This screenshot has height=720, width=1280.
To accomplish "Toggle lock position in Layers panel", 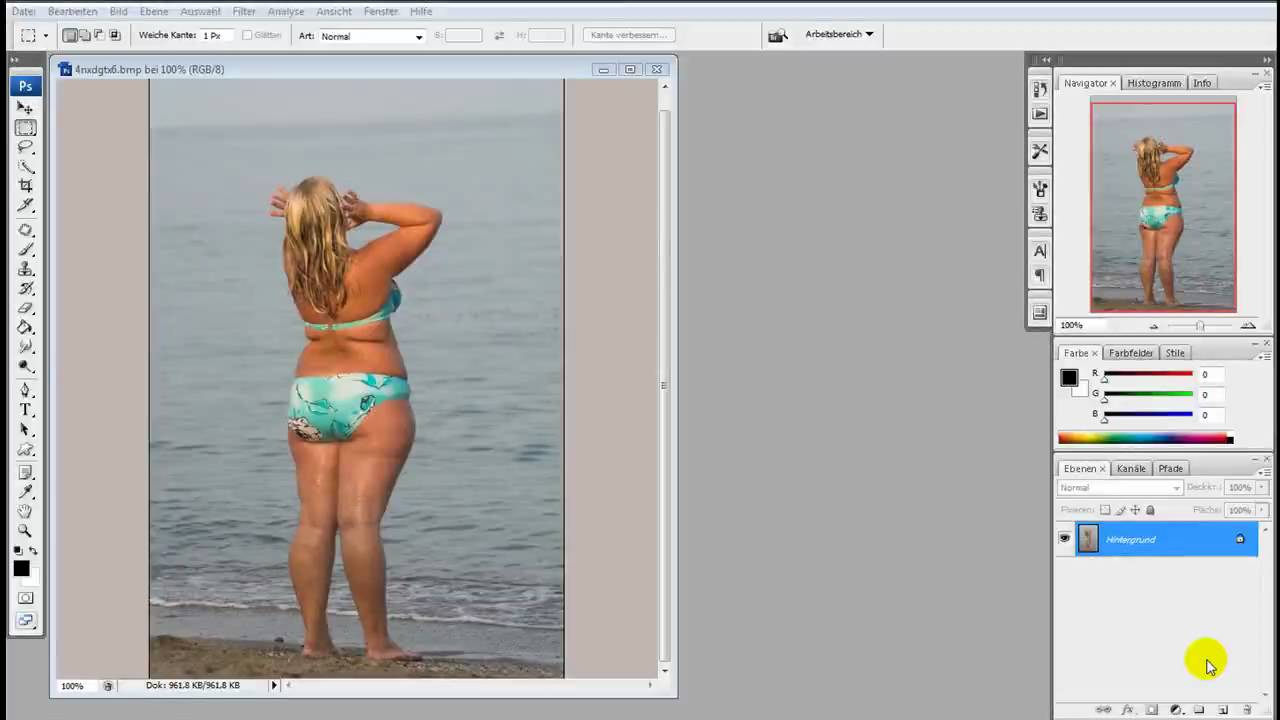I will click(x=1135, y=510).
